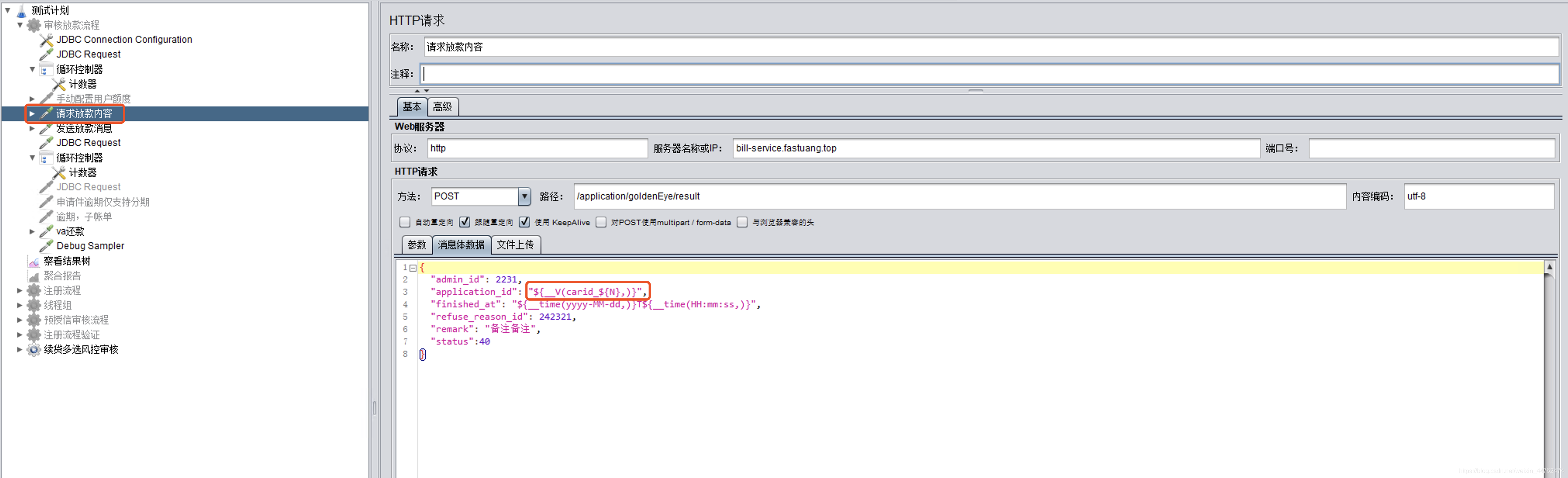This screenshot has height=478, width=1568.
Task: Expand the 续贷多选风控审核 thread group
Action: click(19, 350)
